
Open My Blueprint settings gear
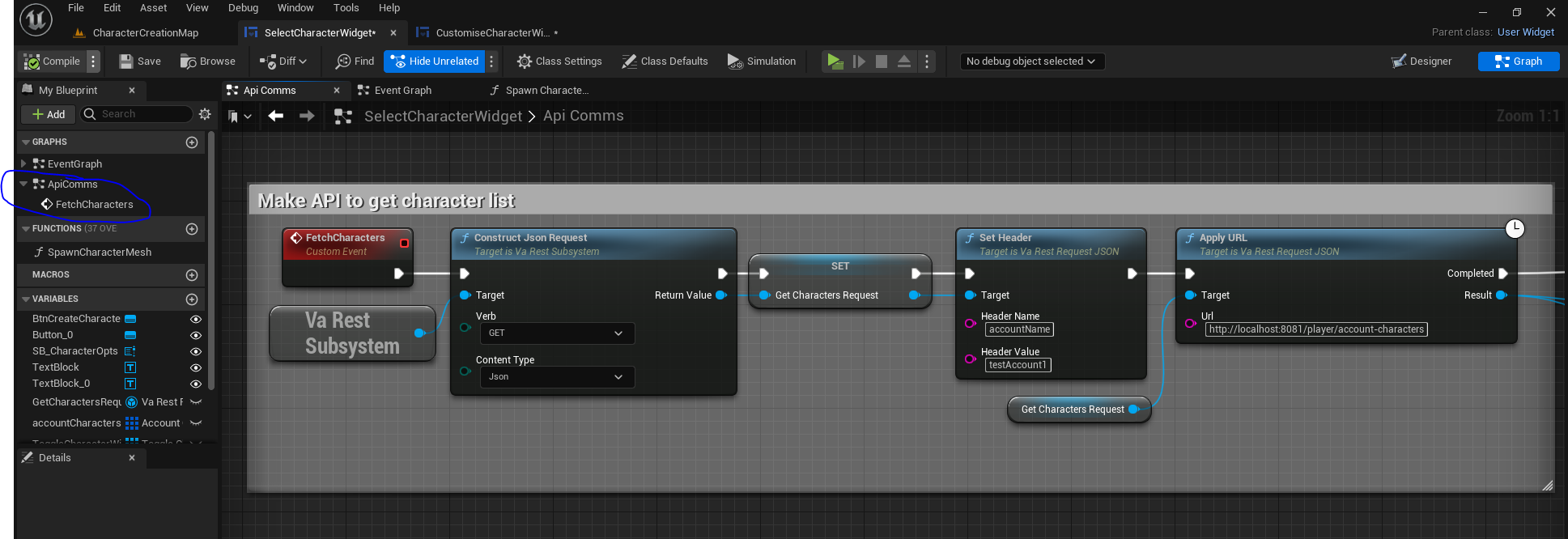205,114
